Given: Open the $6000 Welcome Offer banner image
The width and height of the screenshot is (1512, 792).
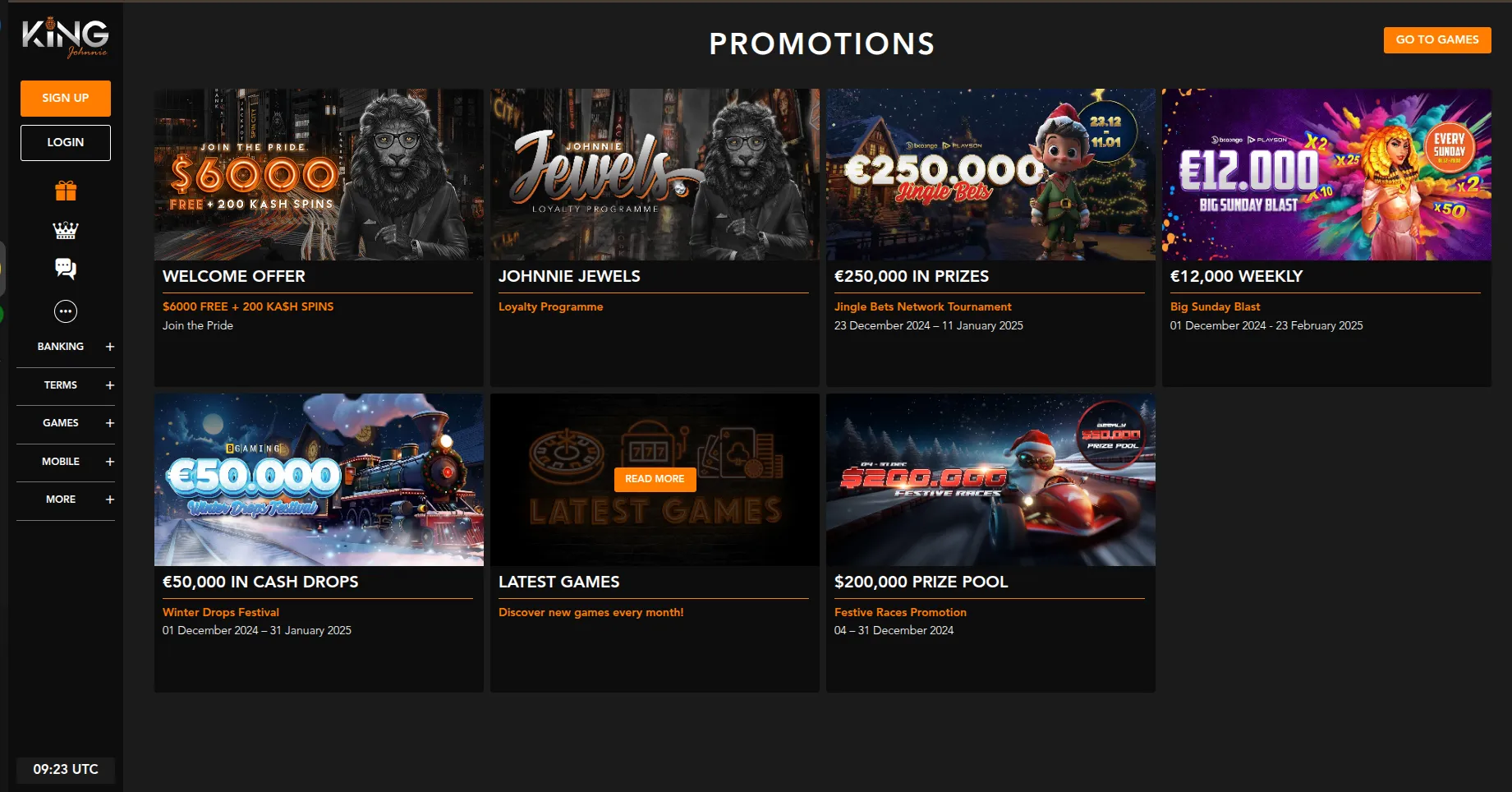Looking at the screenshot, I should [319, 174].
